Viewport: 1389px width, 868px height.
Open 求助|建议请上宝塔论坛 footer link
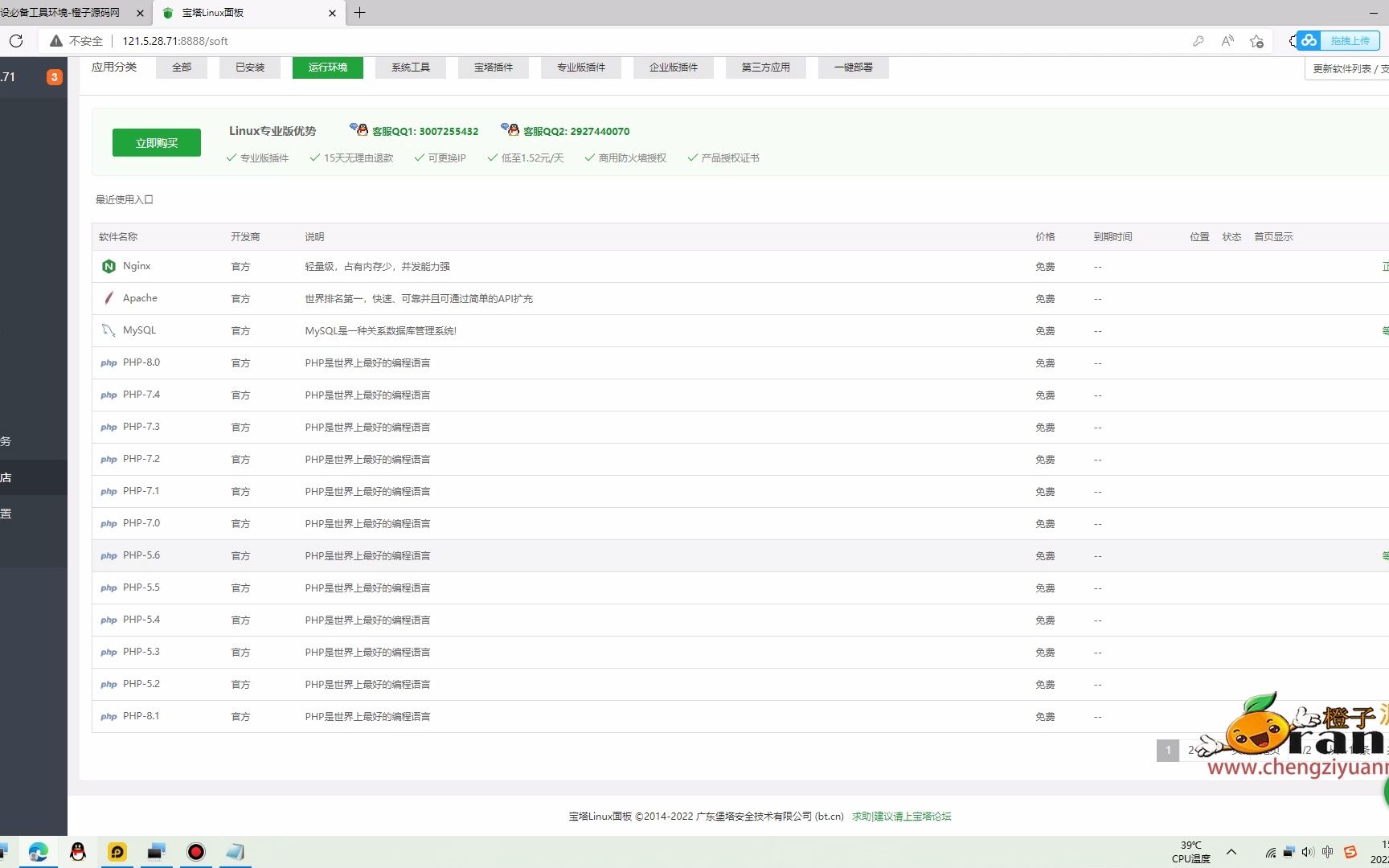pyautogui.click(x=902, y=817)
